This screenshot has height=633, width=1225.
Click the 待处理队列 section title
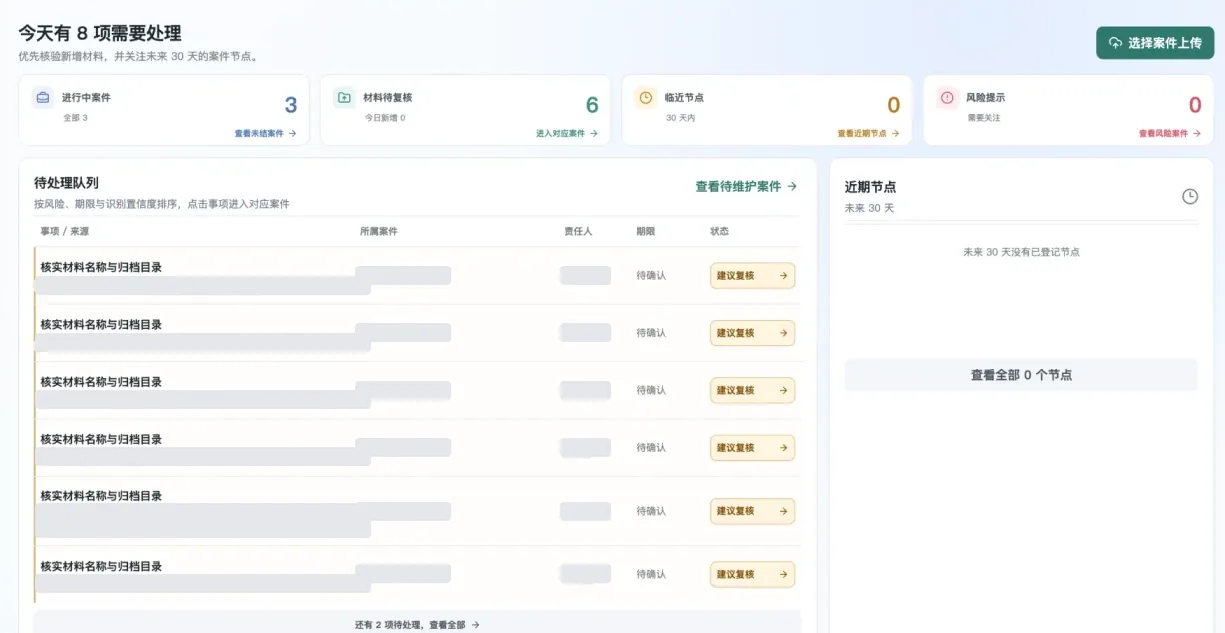click(66, 182)
